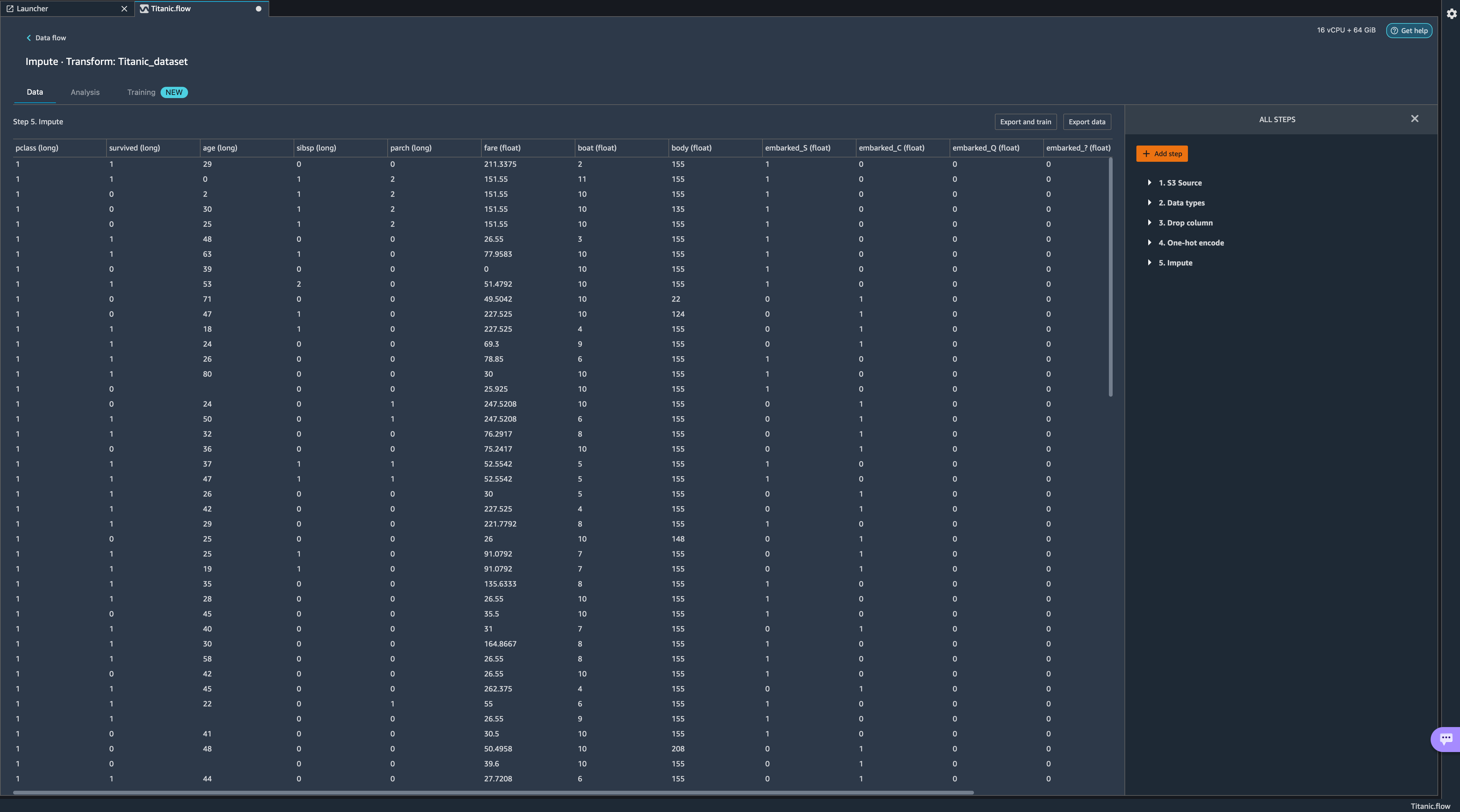The image size is (1460, 812).
Task: Close the Launcher tab
Action: click(124, 8)
